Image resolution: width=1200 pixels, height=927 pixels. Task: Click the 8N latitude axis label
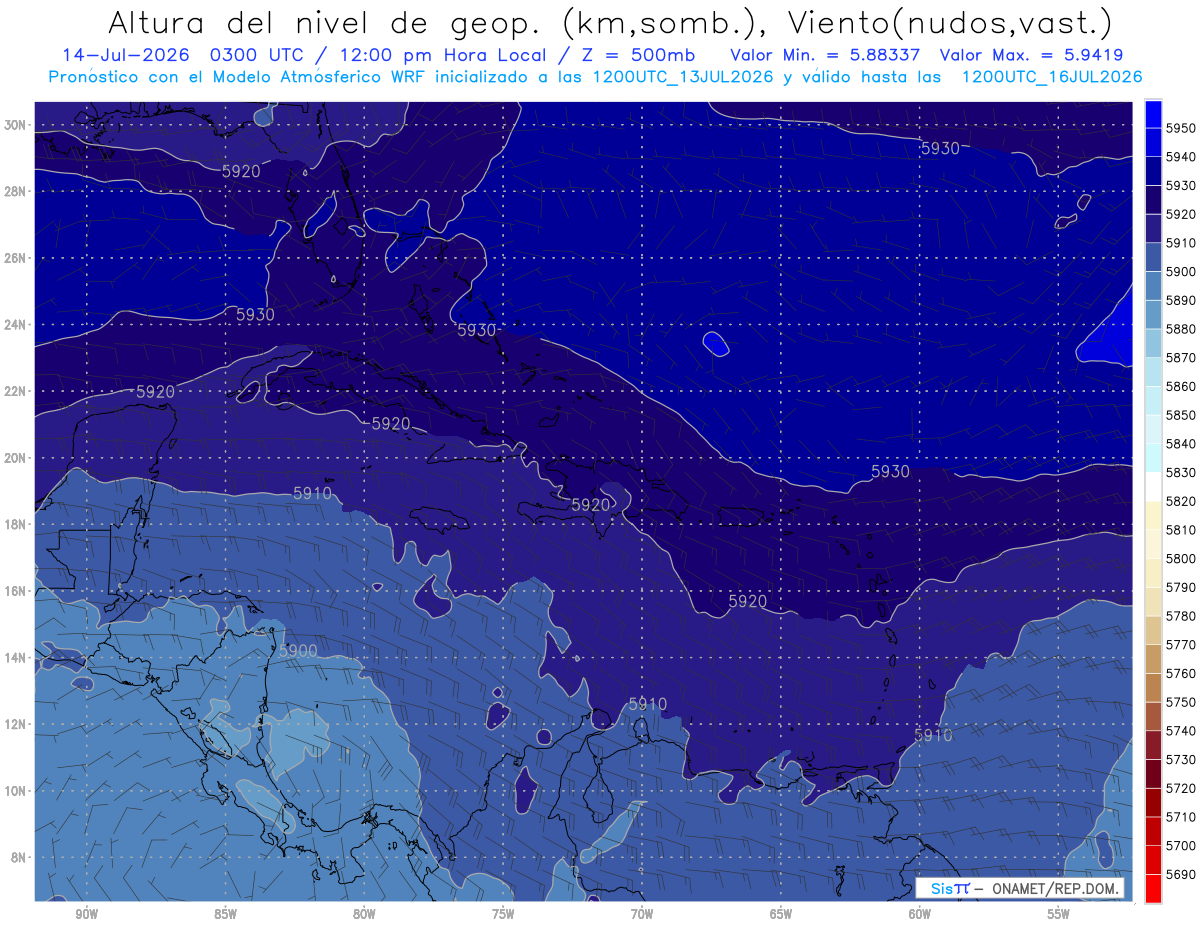(x=16, y=858)
